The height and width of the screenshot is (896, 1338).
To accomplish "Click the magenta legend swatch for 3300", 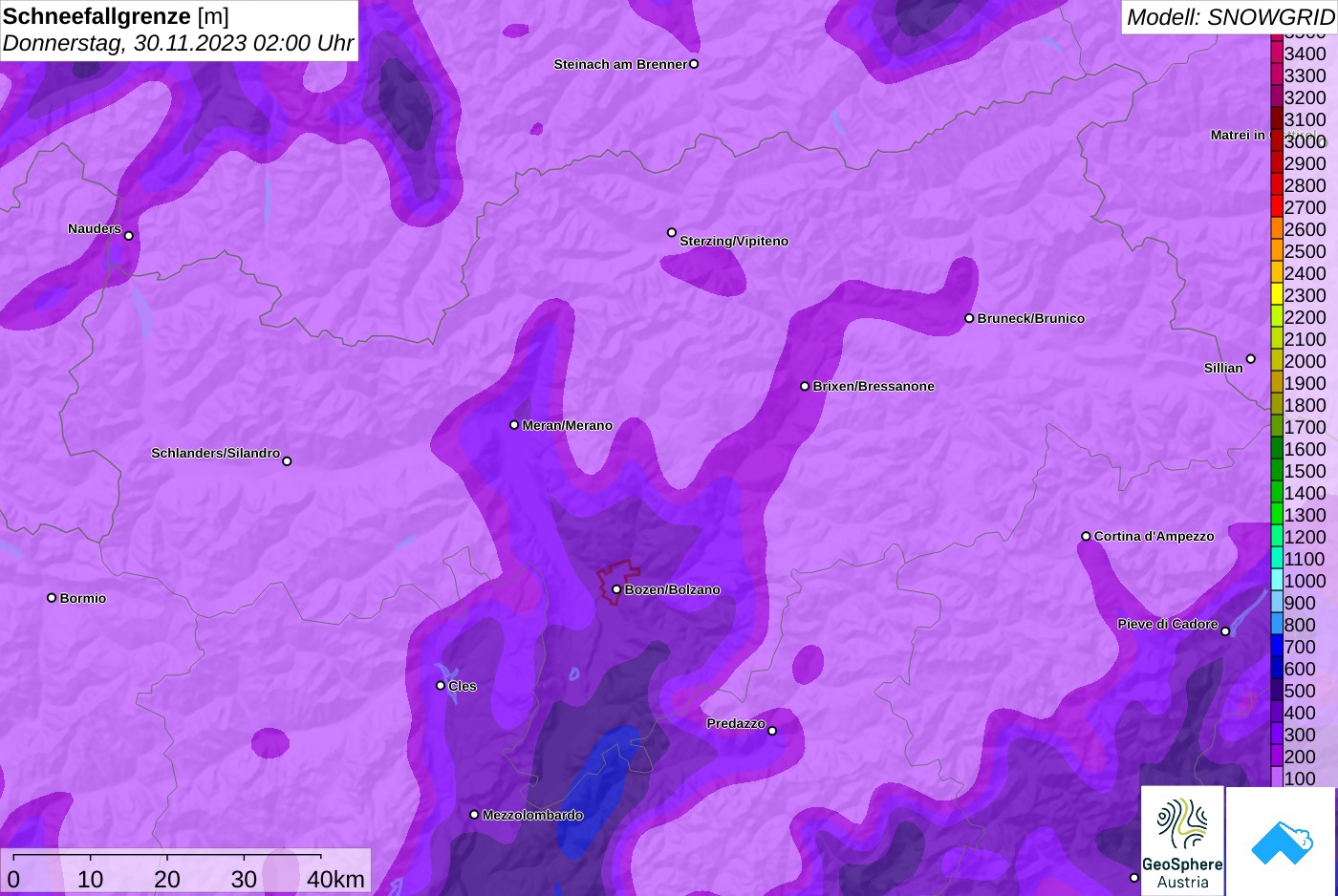I will (1277, 75).
